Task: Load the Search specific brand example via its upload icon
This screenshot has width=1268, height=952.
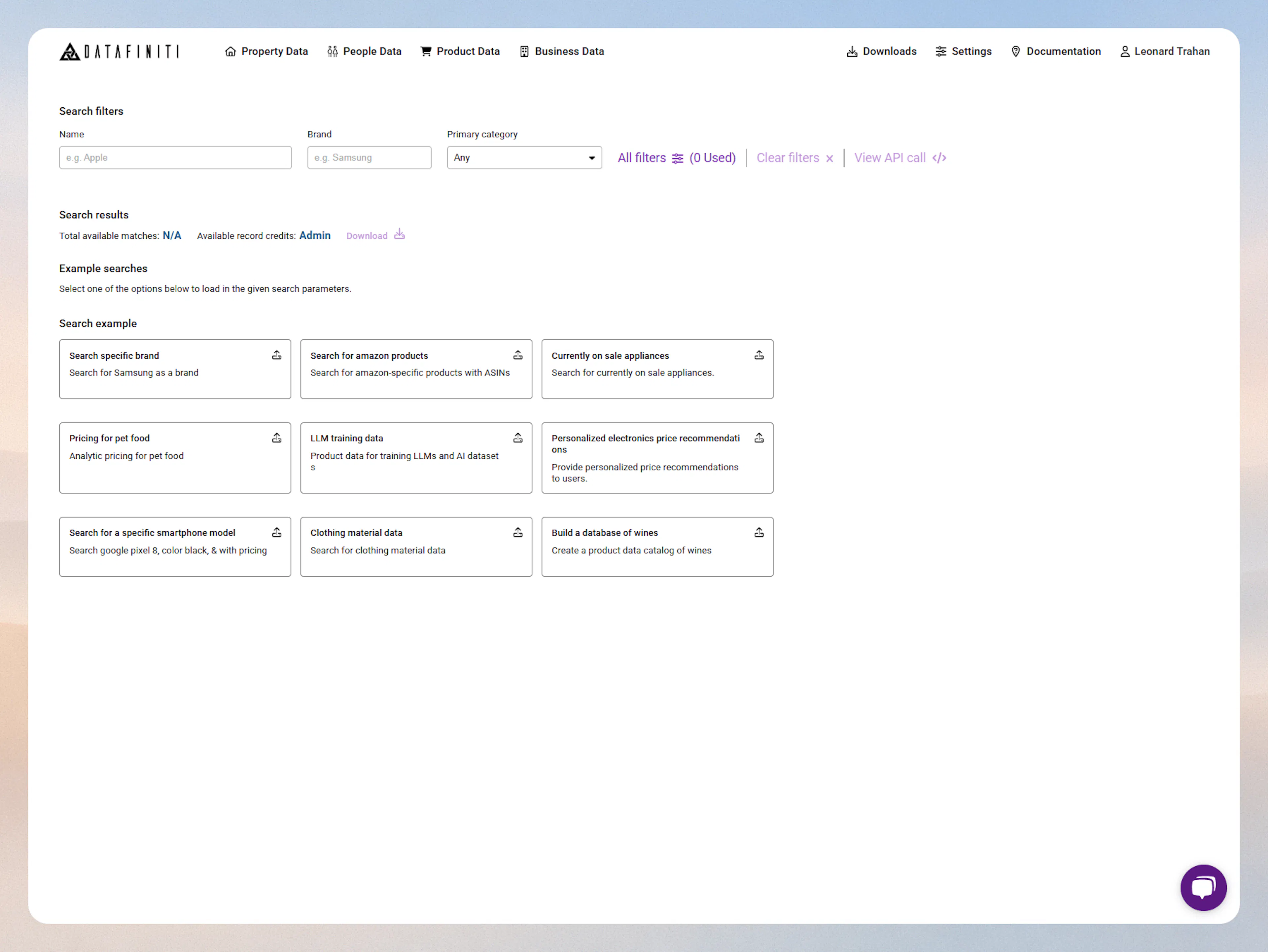Action: pyautogui.click(x=277, y=355)
